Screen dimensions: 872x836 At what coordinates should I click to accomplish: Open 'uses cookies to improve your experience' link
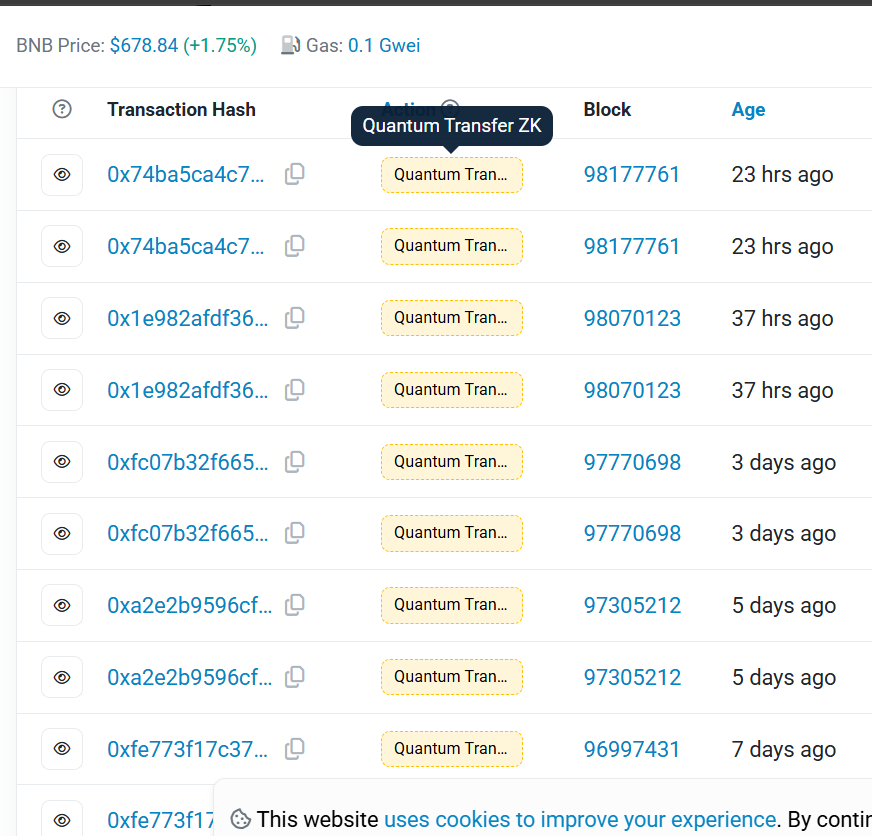580,819
